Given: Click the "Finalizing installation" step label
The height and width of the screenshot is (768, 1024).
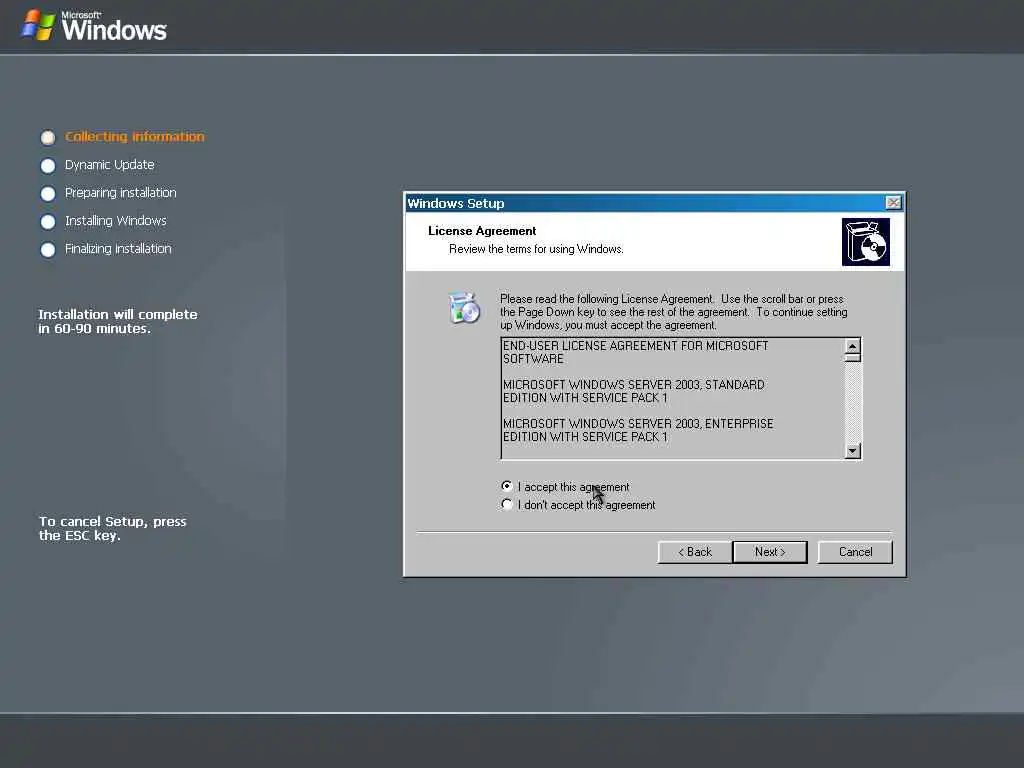Looking at the screenshot, I should click(x=118, y=249).
